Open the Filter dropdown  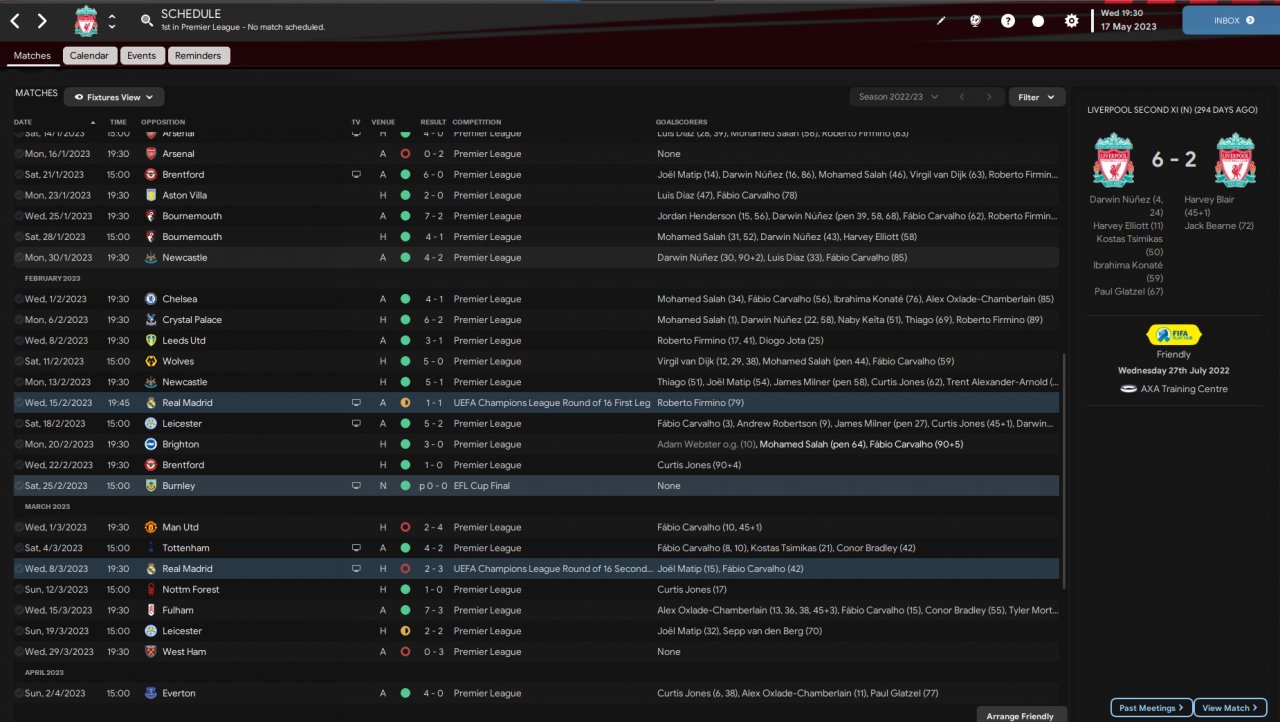tap(1037, 97)
